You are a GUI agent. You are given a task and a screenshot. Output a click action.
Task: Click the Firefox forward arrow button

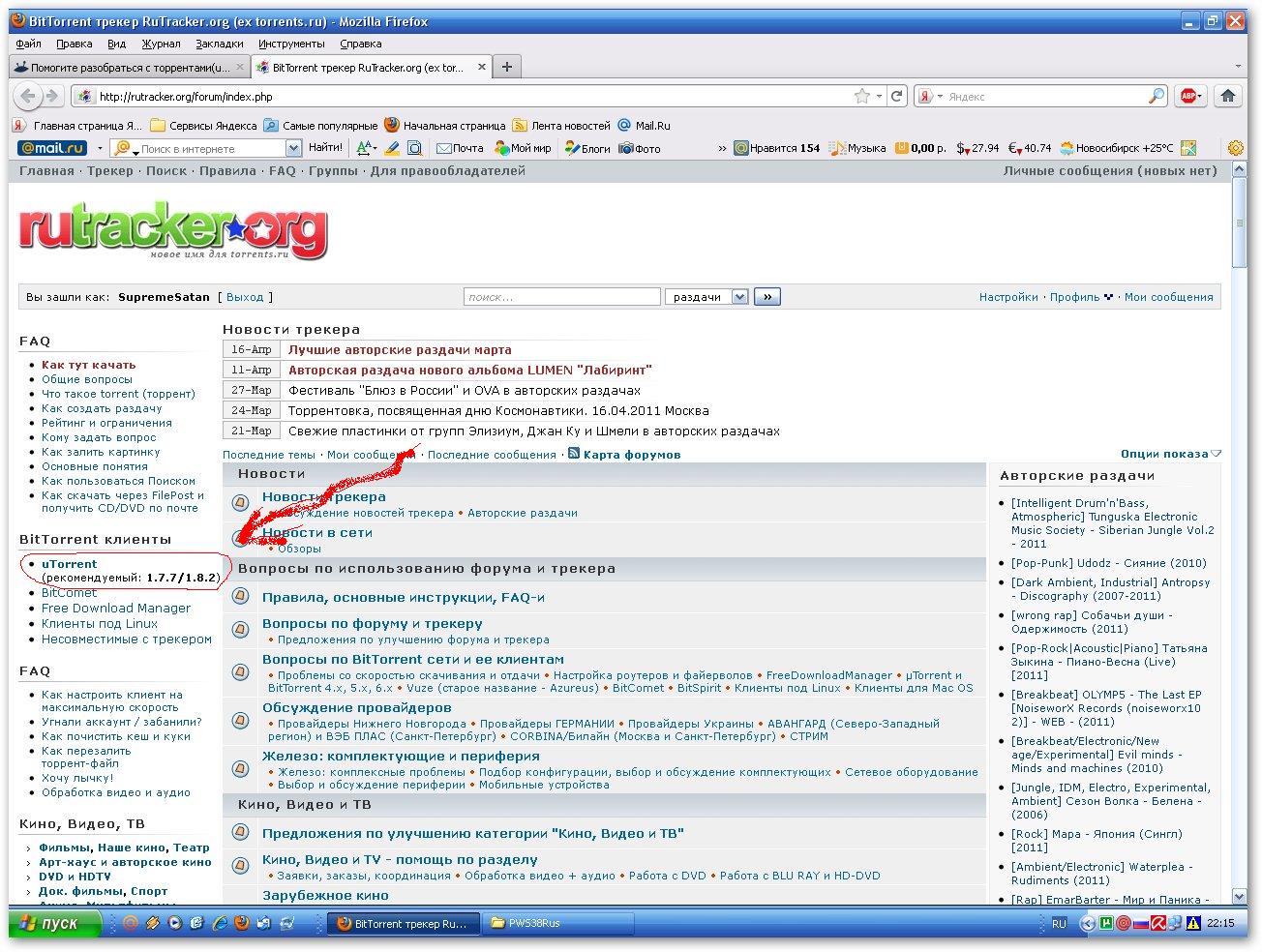coord(52,96)
